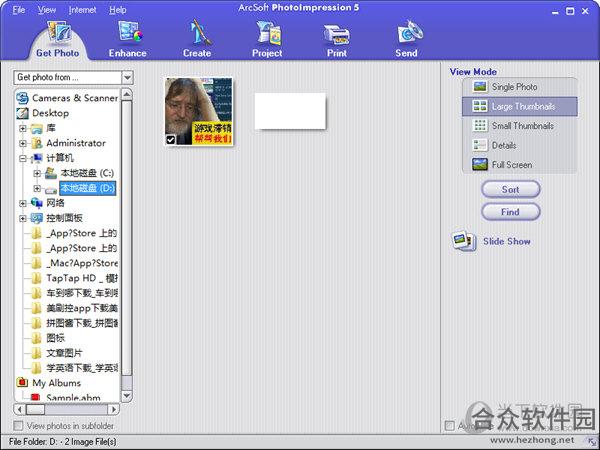Open the Create module icon

[x=199, y=31]
